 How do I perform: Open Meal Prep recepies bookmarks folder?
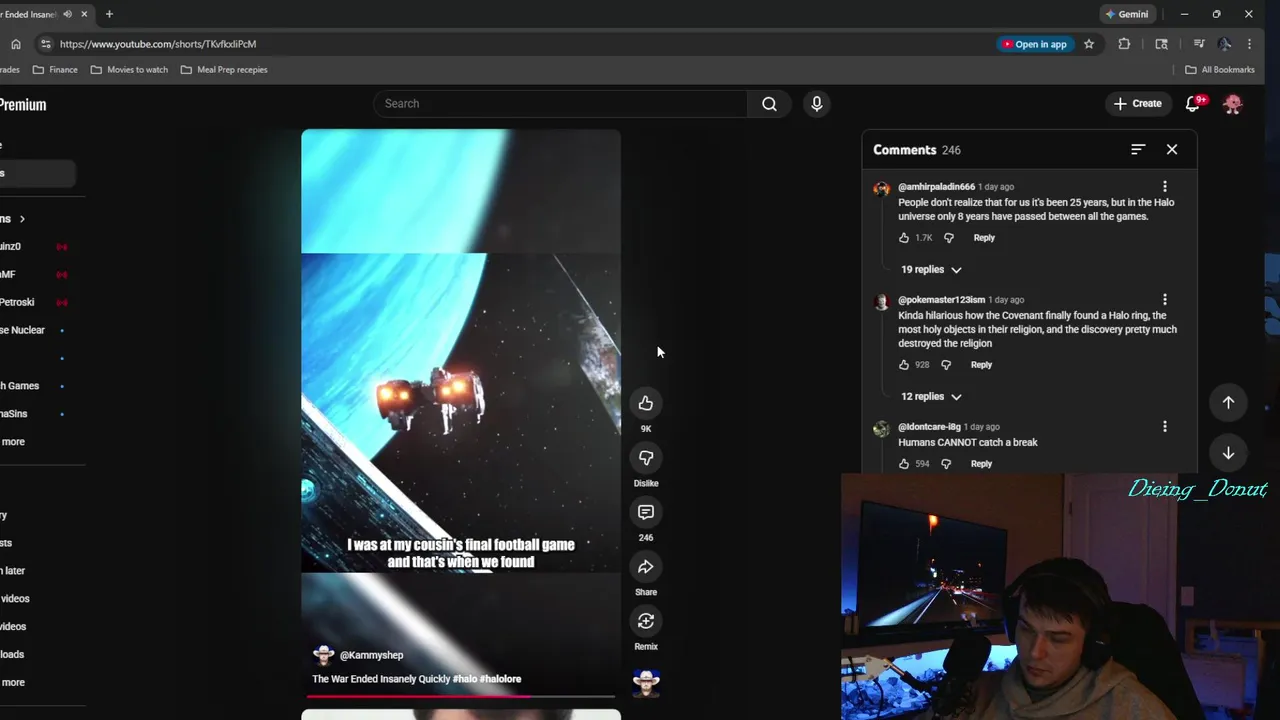pos(224,70)
